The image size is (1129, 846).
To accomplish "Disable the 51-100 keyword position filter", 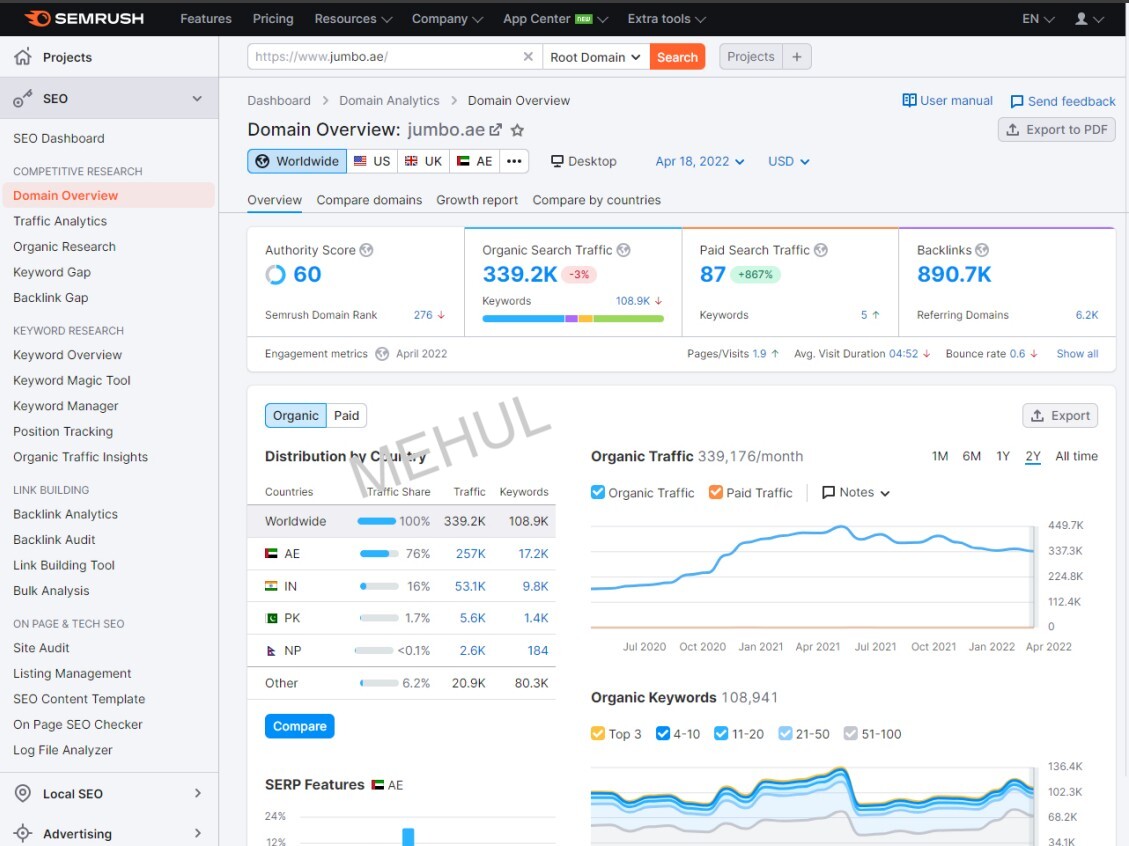I will tap(851, 733).
